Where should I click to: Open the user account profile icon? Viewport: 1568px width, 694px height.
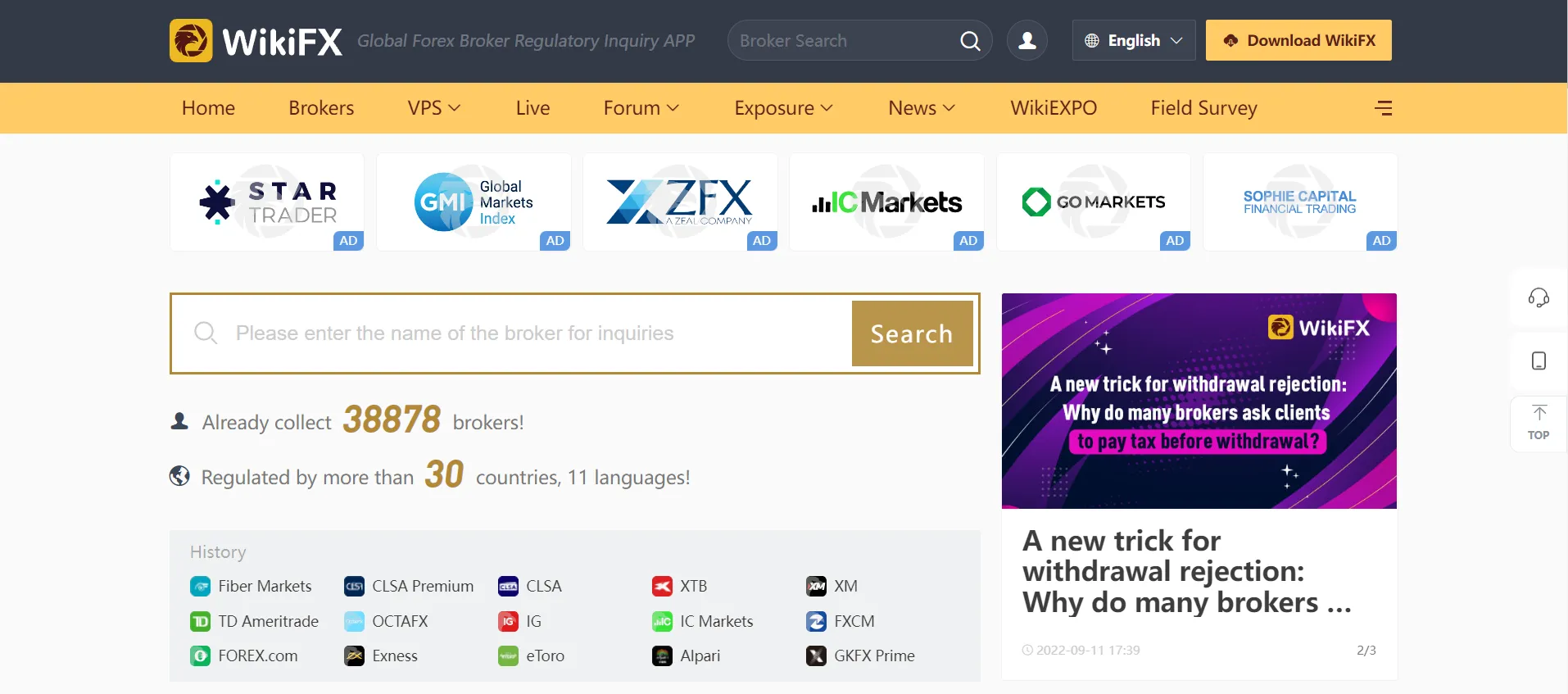(x=1027, y=40)
